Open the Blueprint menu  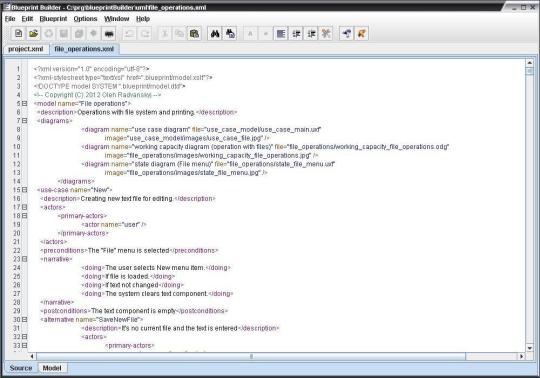click(x=53, y=19)
